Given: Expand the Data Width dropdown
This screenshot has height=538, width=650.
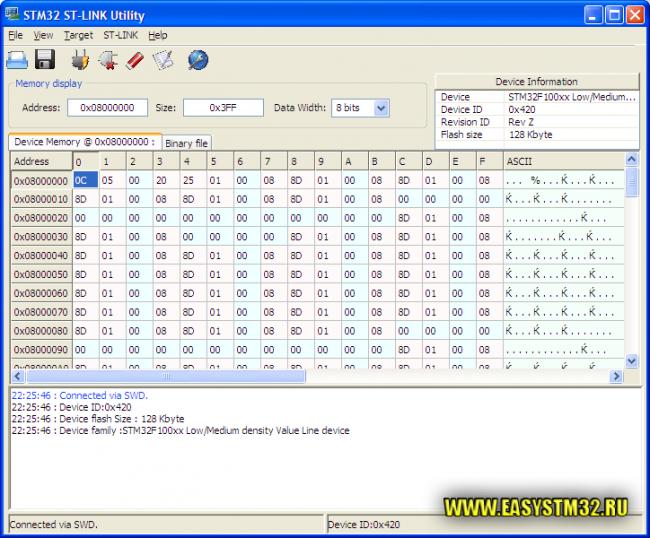Looking at the screenshot, I should click(x=381, y=108).
